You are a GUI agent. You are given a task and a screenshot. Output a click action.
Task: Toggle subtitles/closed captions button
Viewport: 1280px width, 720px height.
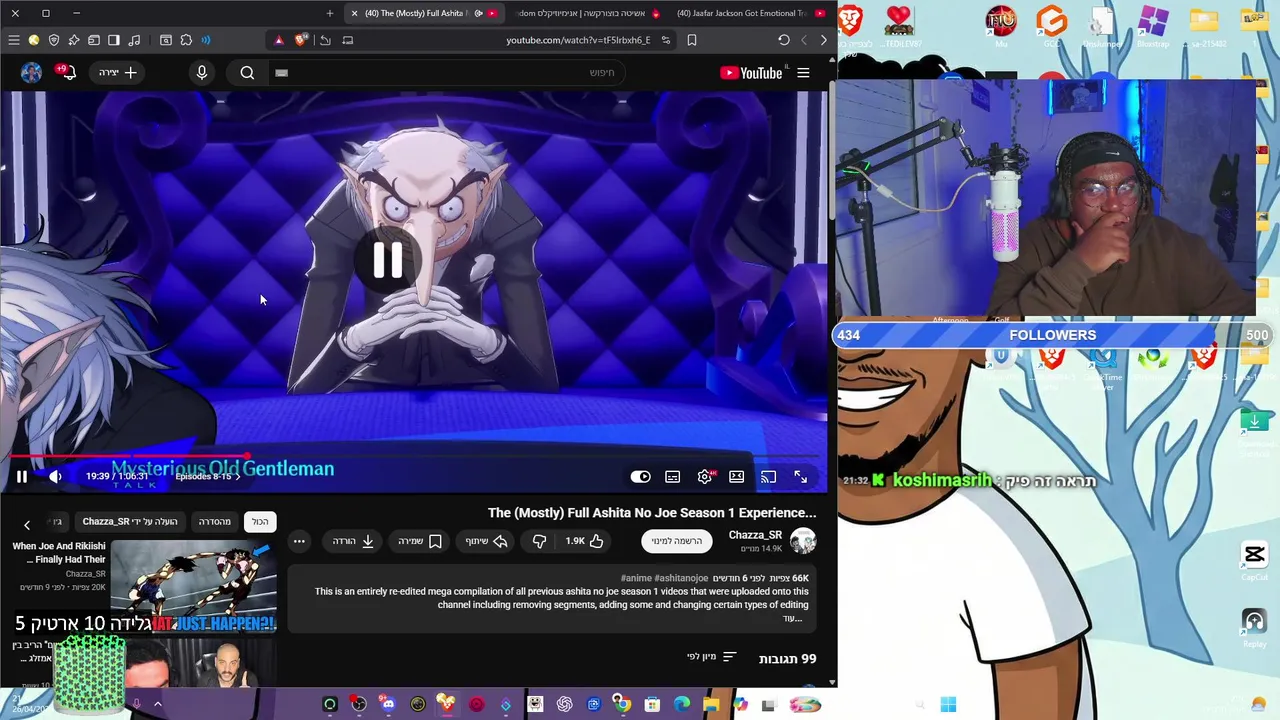[673, 477]
